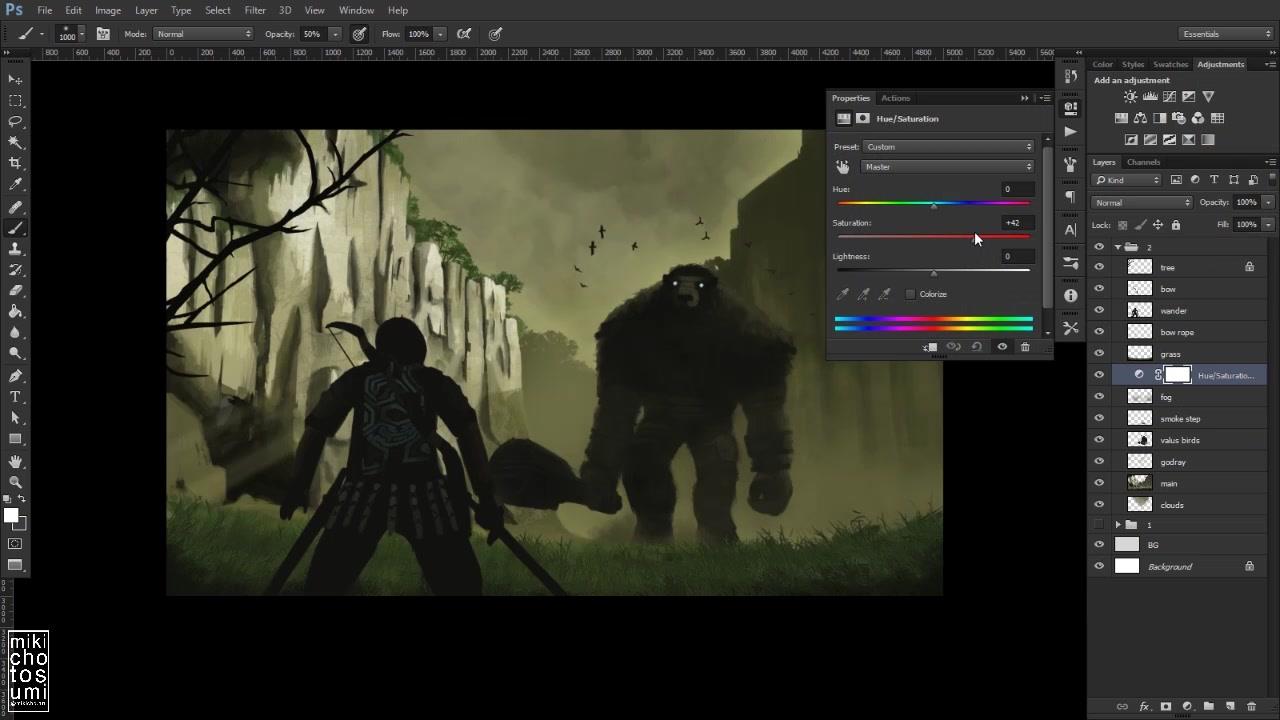Click the Saturation slider track
The height and width of the screenshot is (720, 1280).
[933, 236]
